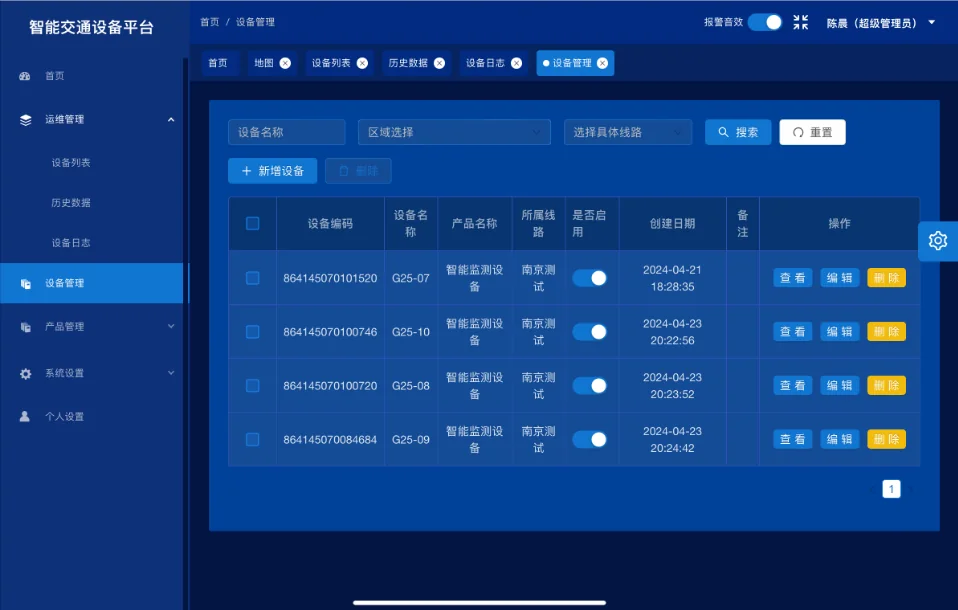Click the exit-fullscreen icon in top bar

coord(800,23)
